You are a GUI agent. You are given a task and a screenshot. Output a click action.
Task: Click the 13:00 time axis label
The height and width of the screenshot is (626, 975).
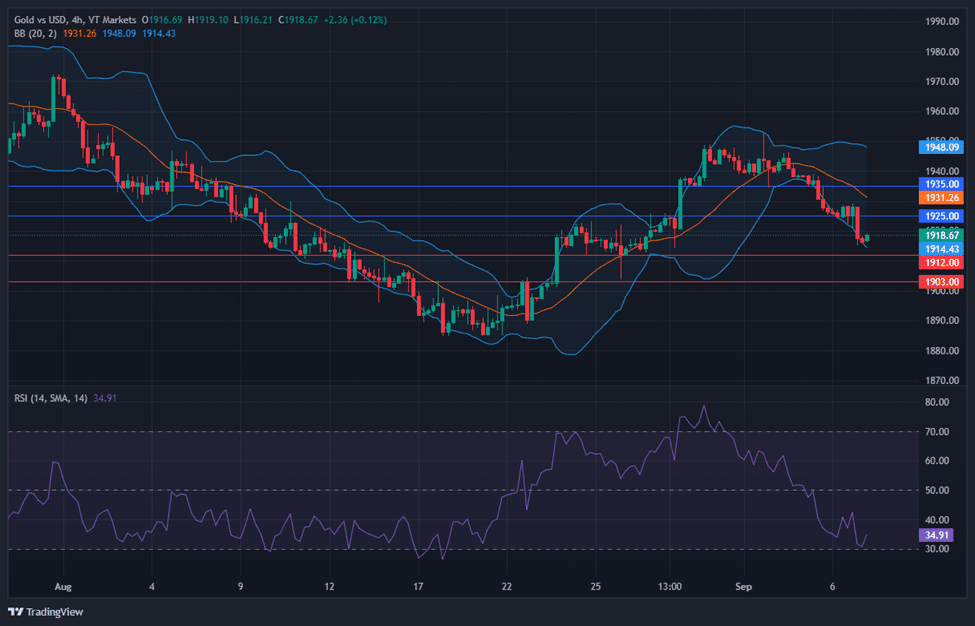pos(670,586)
